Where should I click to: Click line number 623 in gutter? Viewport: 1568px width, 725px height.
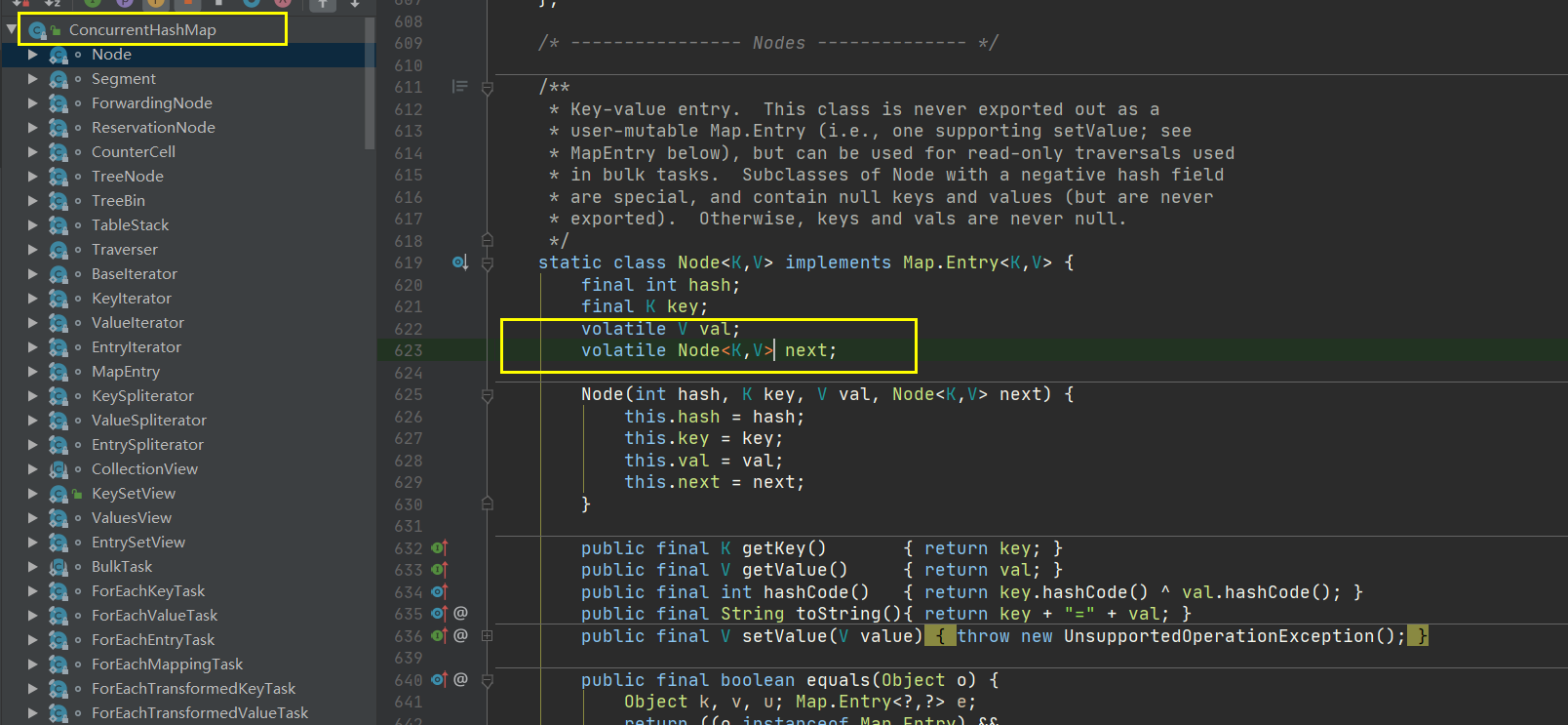click(x=409, y=351)
